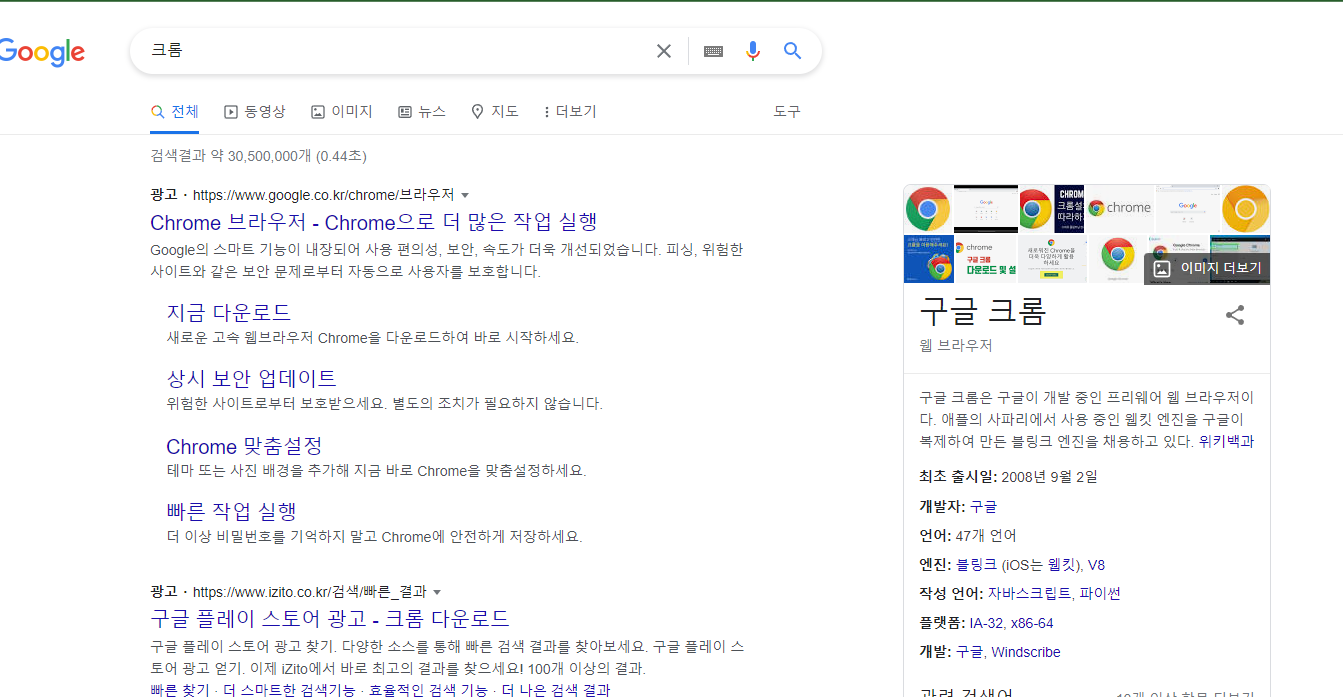Click the 2008년 9월 2일 release date

pyautogui.click(x=1049, y=477)
